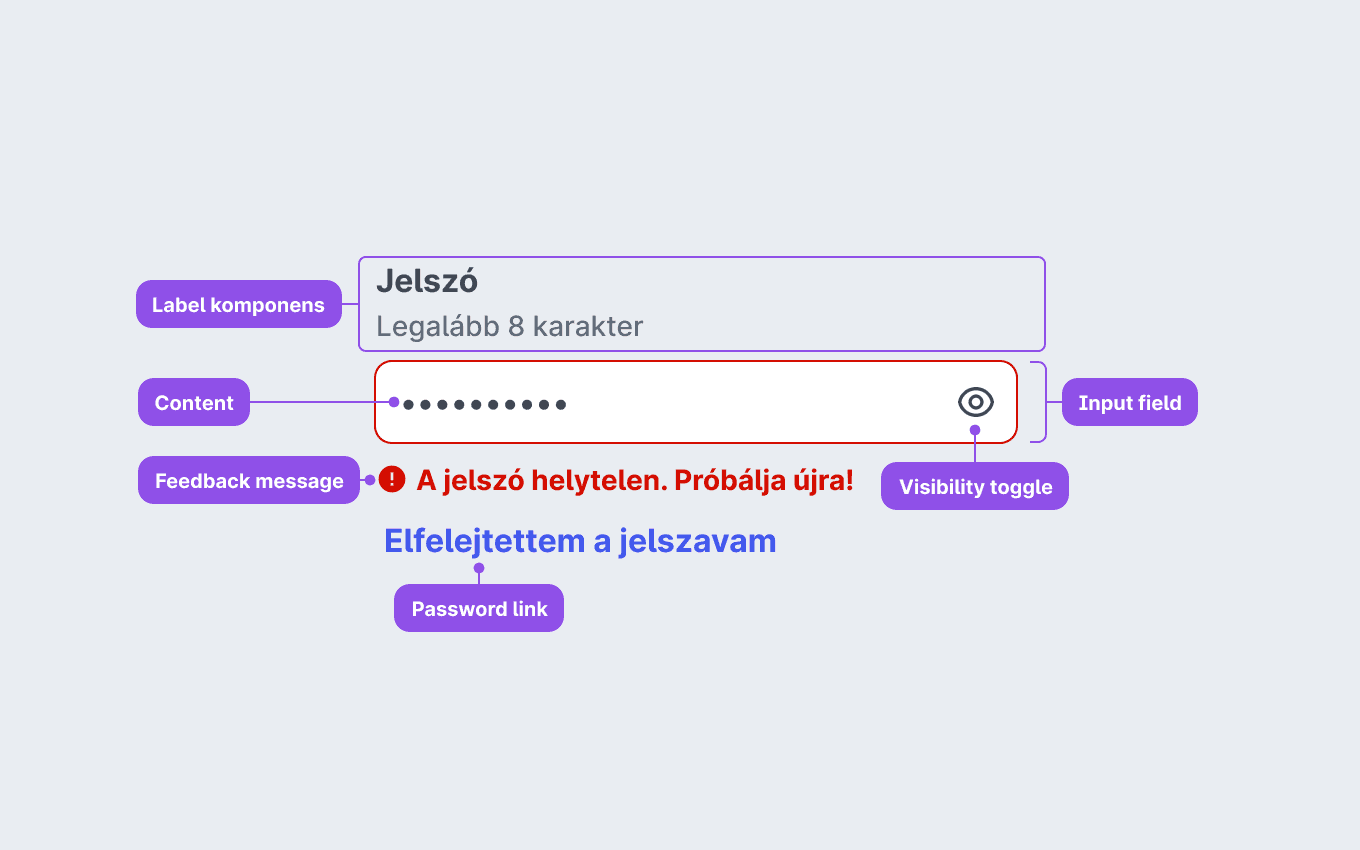Viewport: 1360px width, 850px height.
Task: Select the Password link annotation tag
Action: (x=479, y=608)
